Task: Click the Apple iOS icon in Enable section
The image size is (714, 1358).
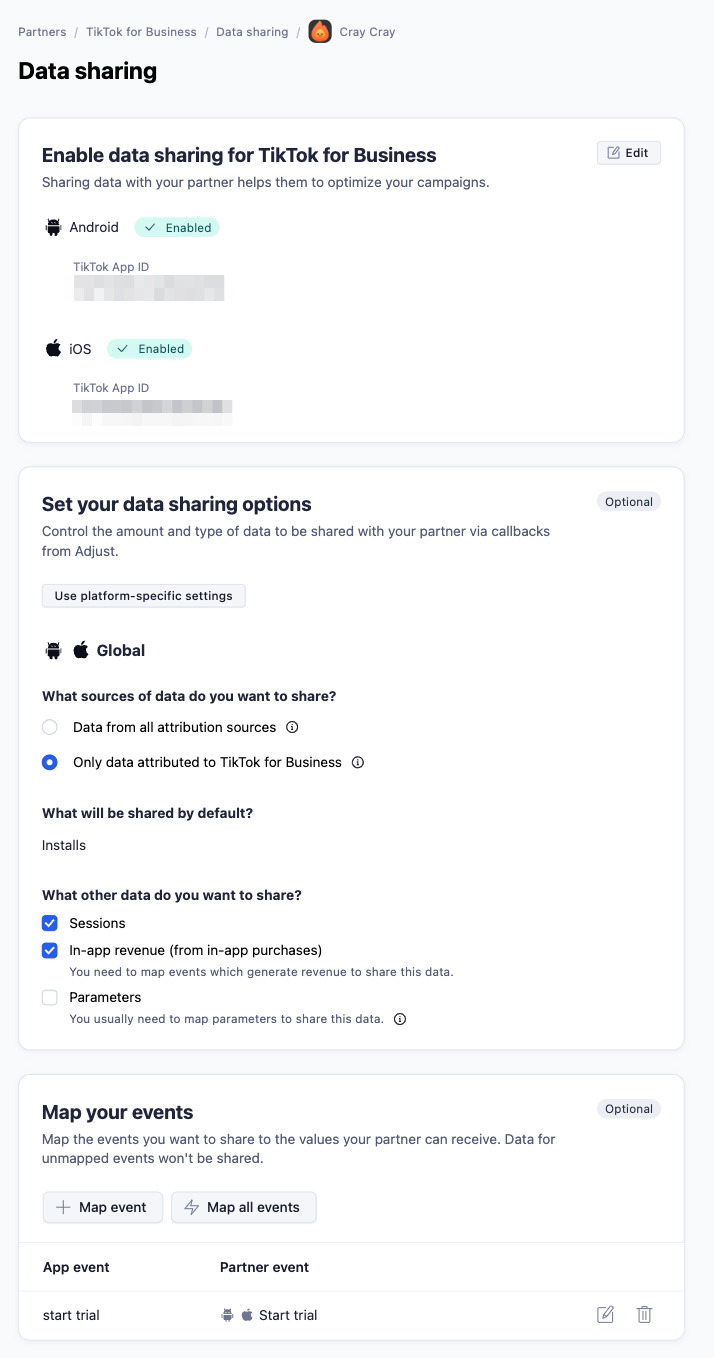Action: [53, 349]
